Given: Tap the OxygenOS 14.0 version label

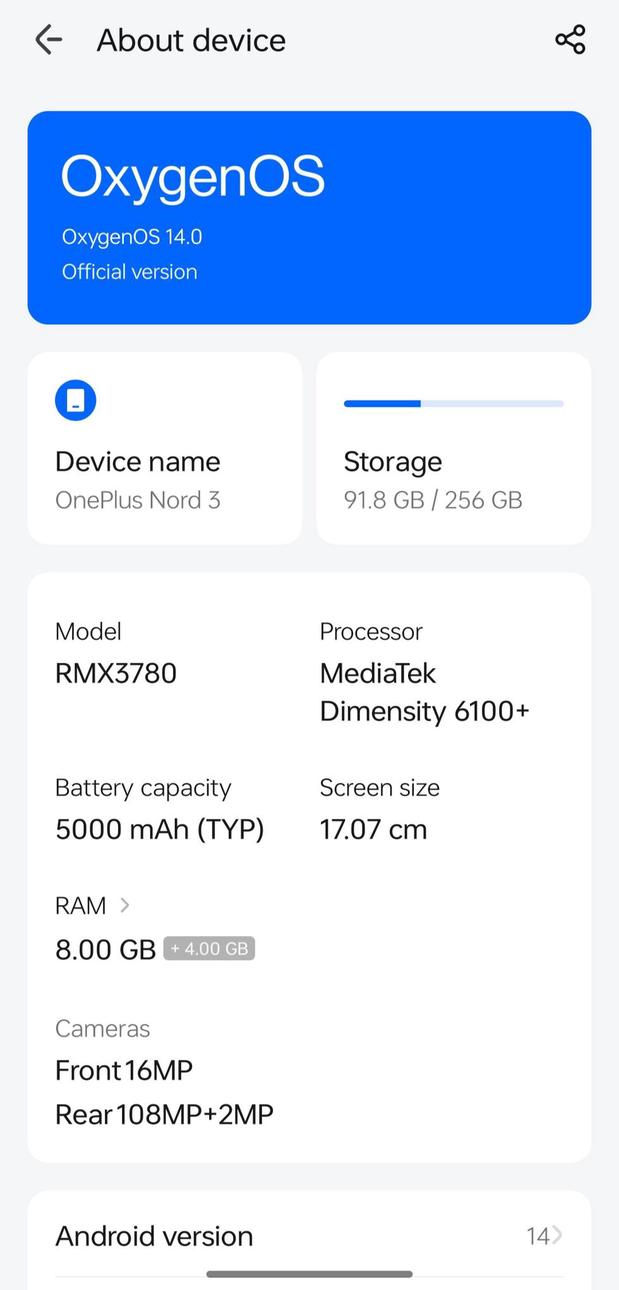Looking at the screenshot, I should 130,237.
